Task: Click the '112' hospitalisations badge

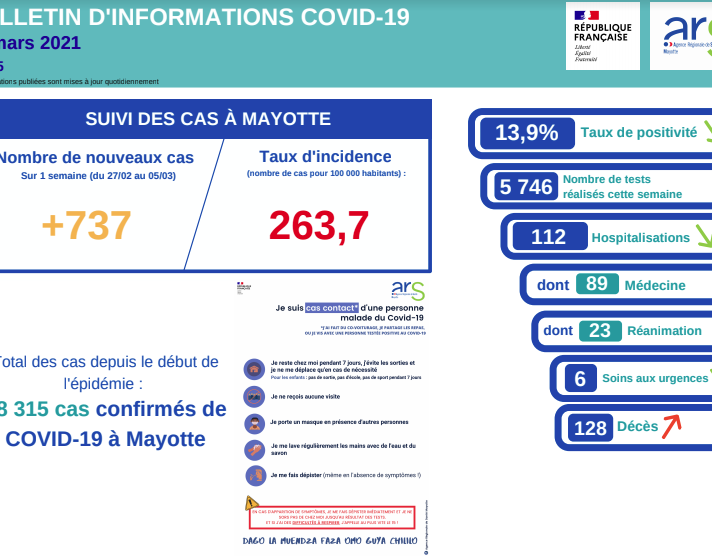Action: [x=549, y=237]
